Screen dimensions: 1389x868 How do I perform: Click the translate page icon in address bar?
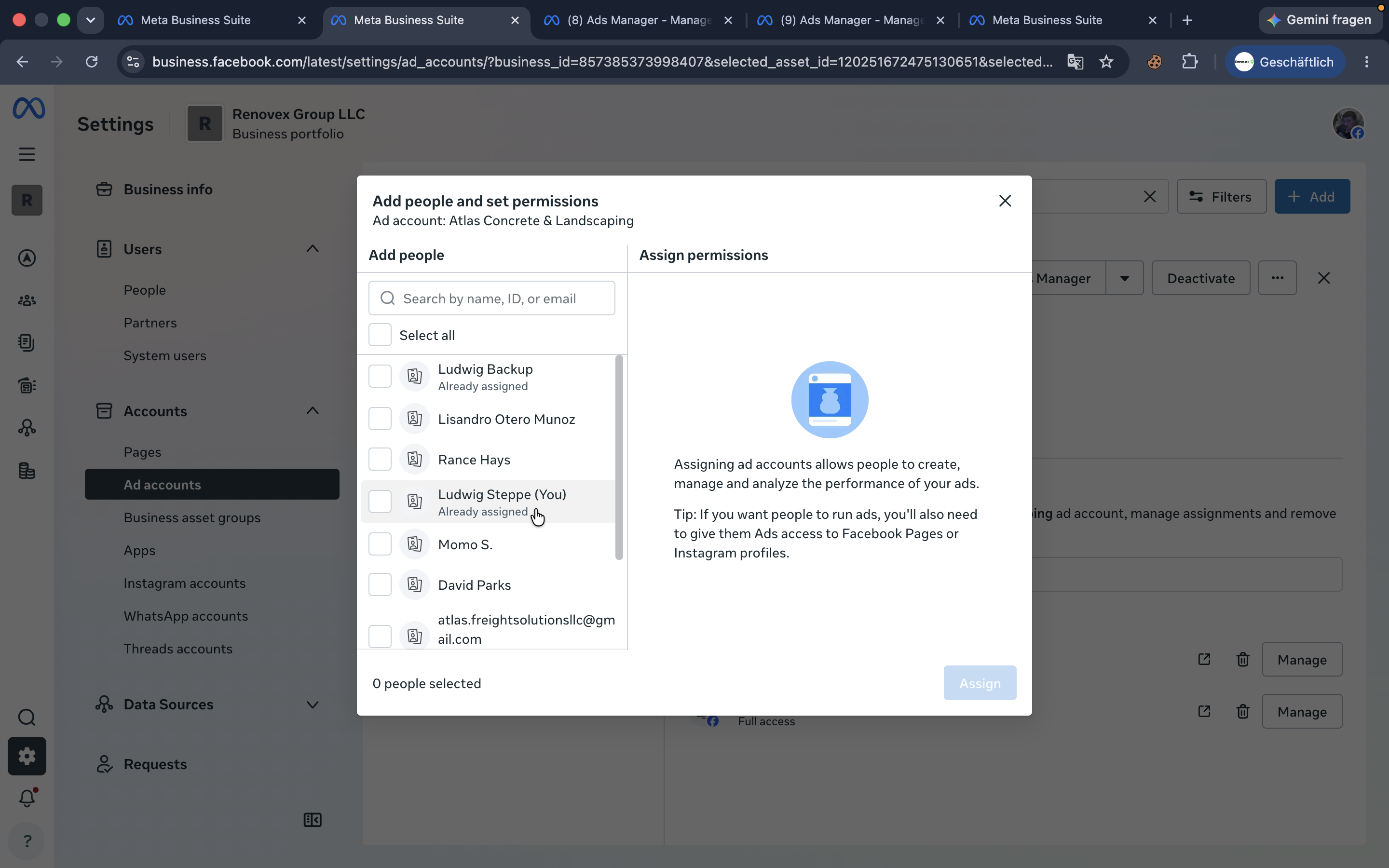[x=1075, y=61]
